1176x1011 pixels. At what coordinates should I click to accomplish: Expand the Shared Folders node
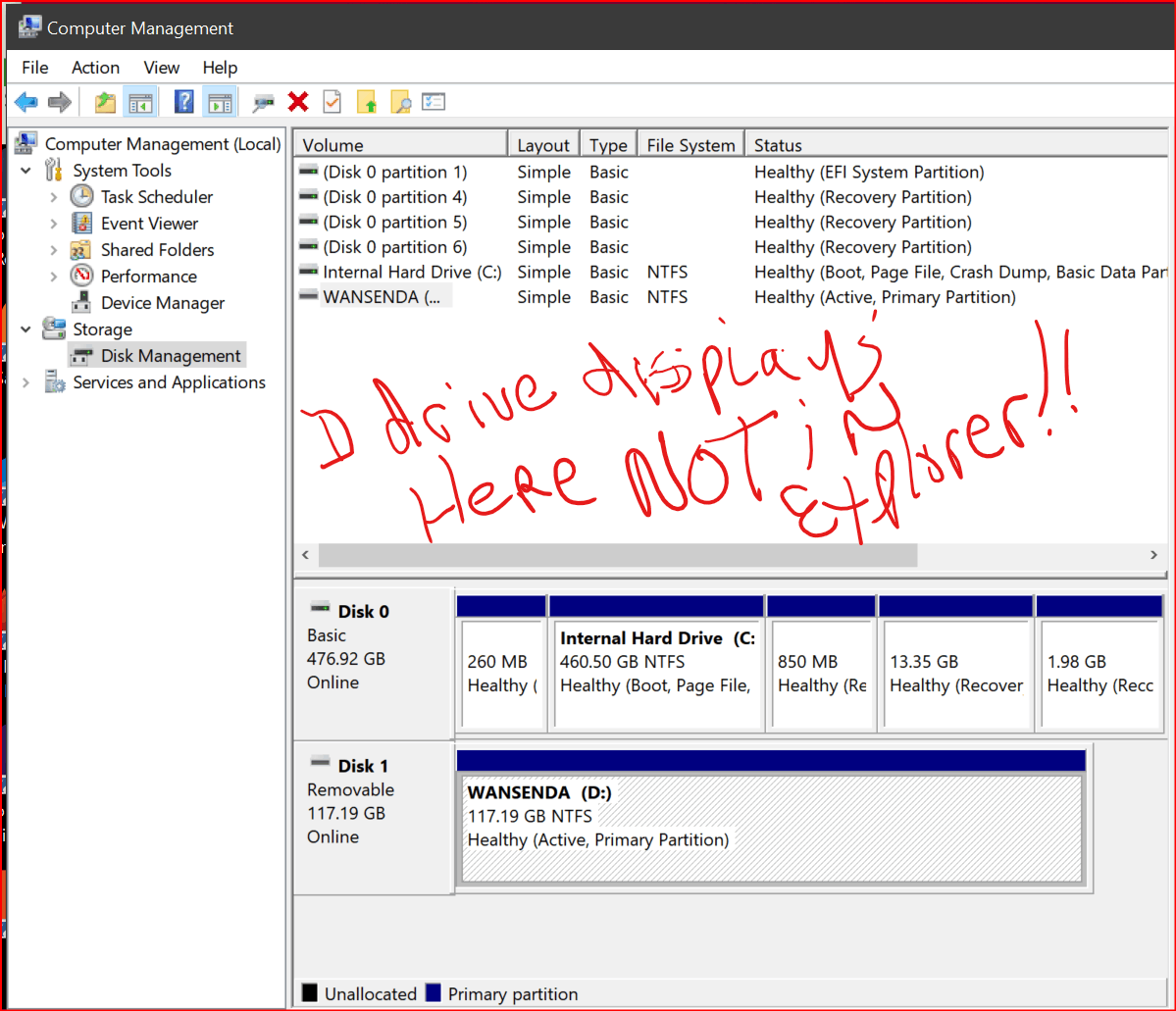pyautogui.click(x=53, y=250)
